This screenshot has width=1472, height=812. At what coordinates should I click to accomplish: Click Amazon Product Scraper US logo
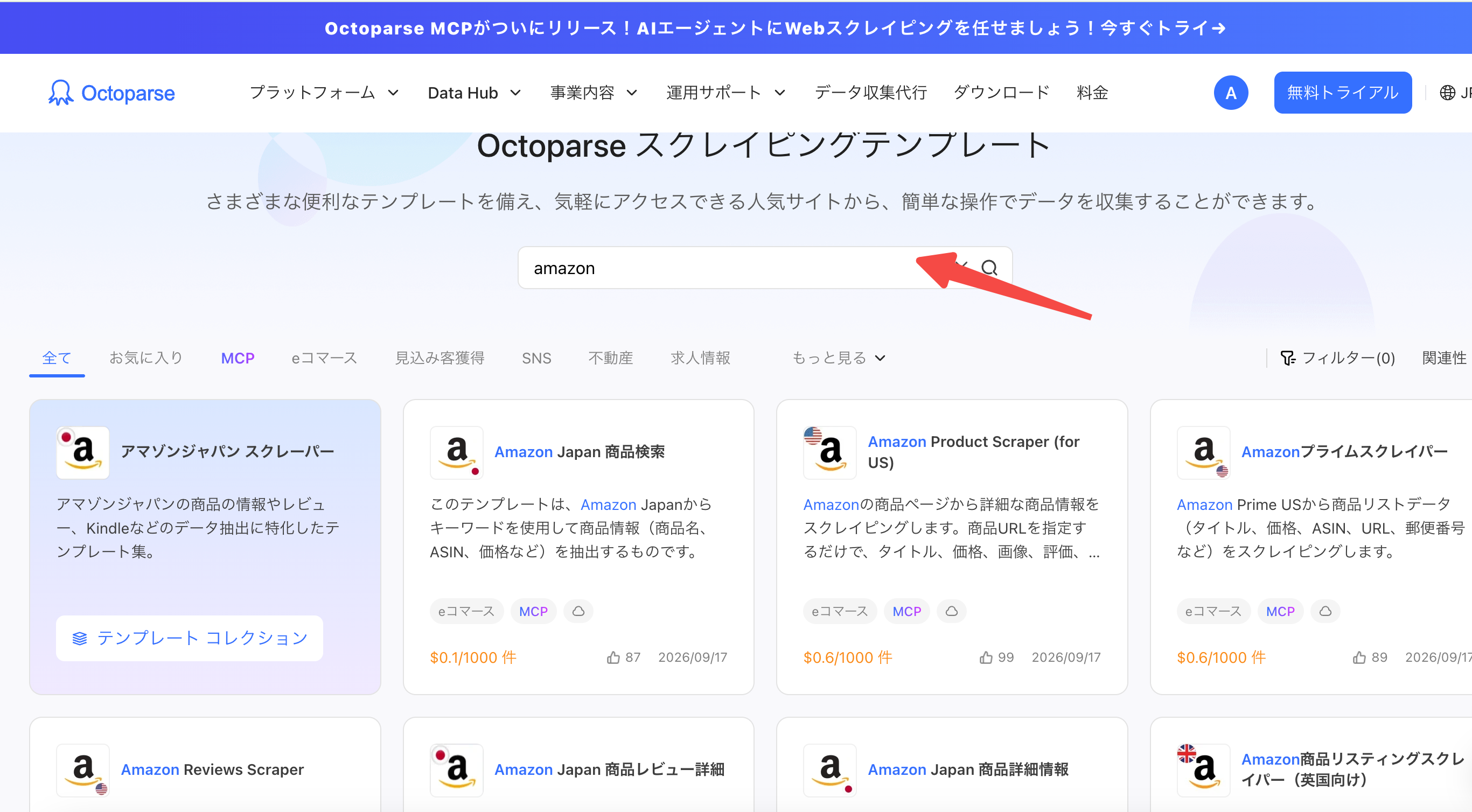point(829,452)
